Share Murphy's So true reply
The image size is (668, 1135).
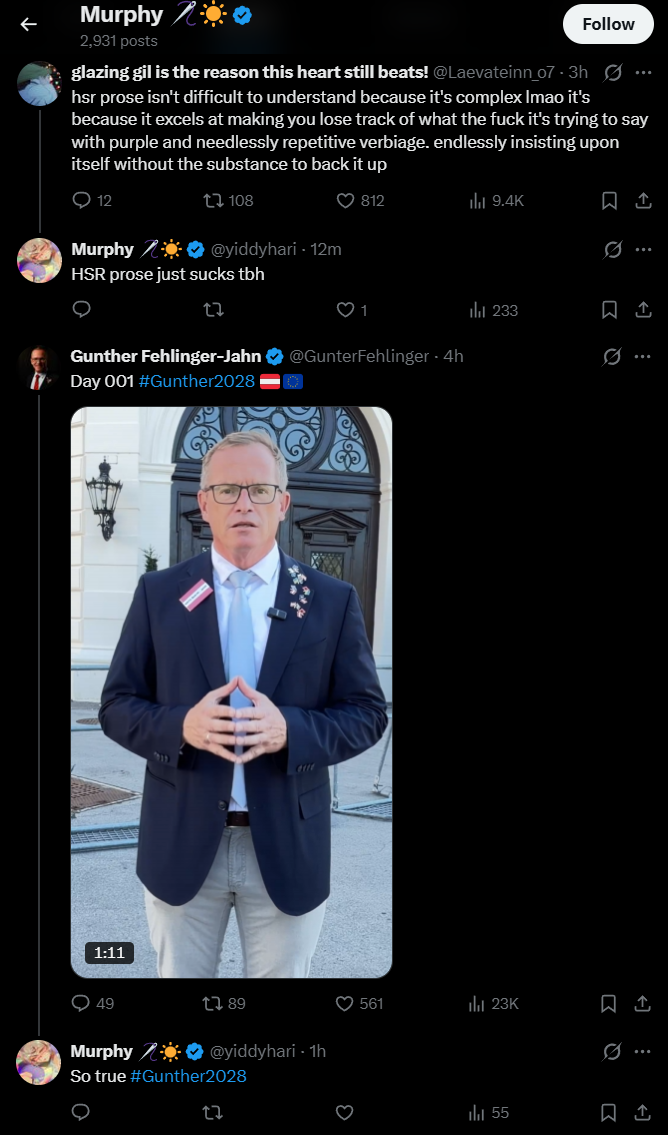(x=643, y=1112)
